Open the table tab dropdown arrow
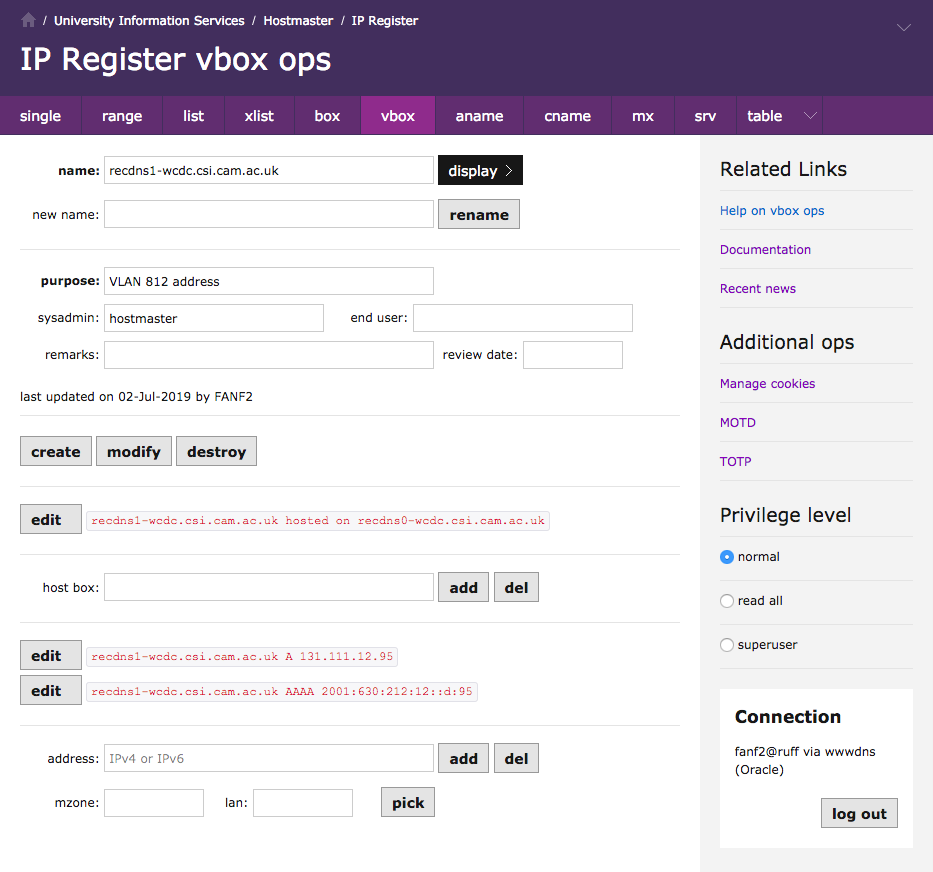The image size is (933, 872). [810, 116]
